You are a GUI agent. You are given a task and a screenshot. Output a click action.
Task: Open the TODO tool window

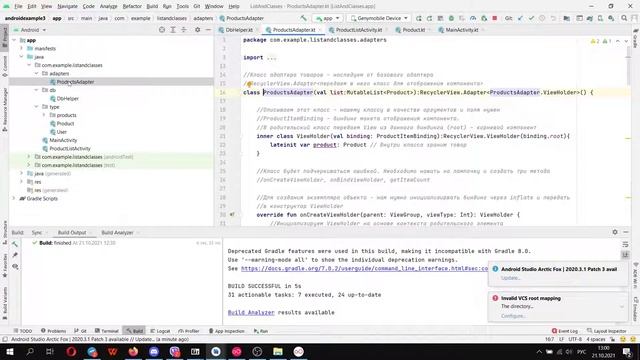pyautogui.click(x=22, y=331)
